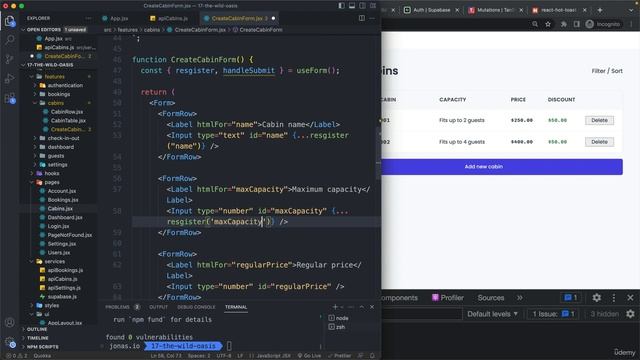
Task: Open the Sources tab in DevTools
Action: (491, 298)
